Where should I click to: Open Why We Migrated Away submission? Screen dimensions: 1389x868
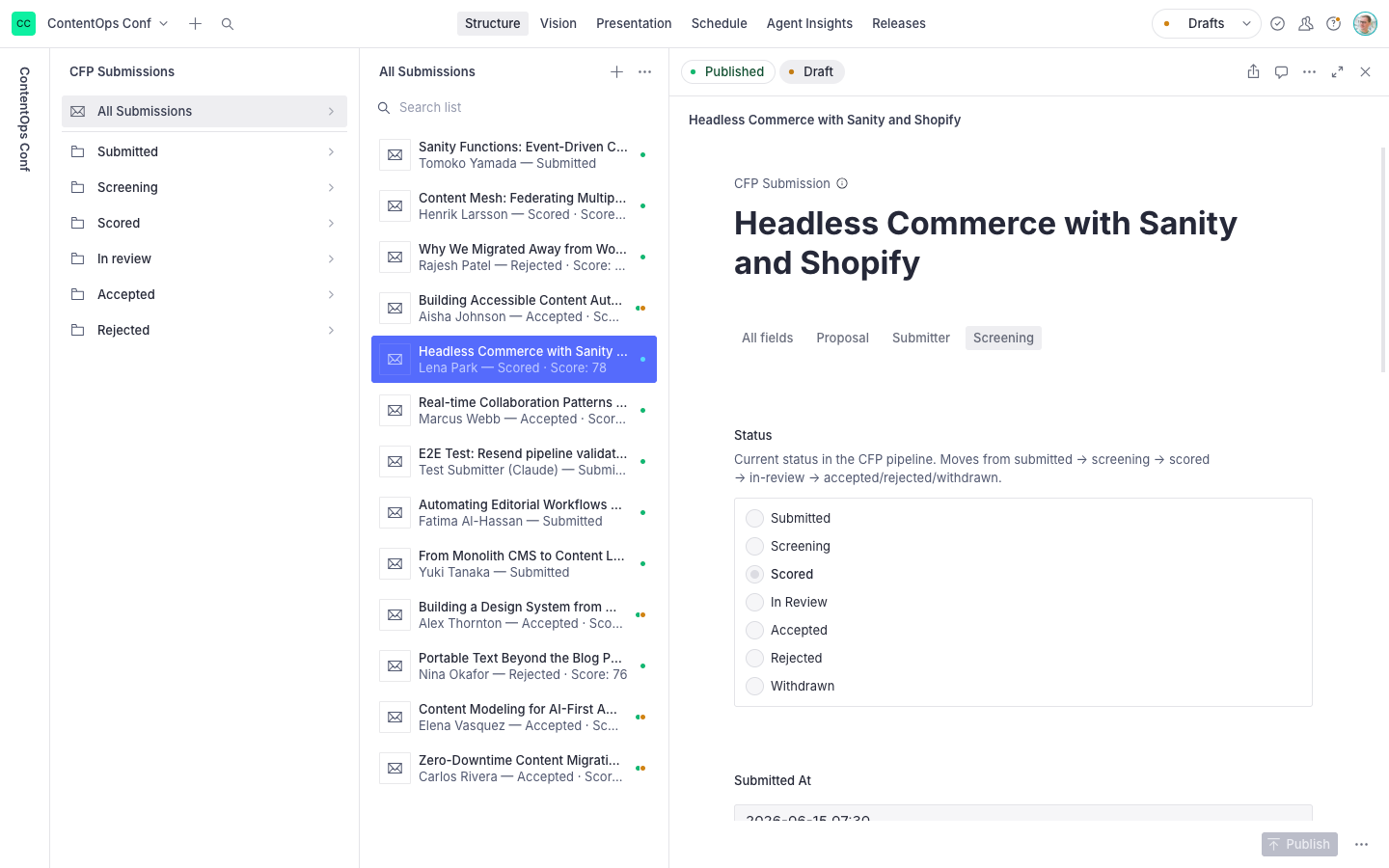click(x=514, y=257)
